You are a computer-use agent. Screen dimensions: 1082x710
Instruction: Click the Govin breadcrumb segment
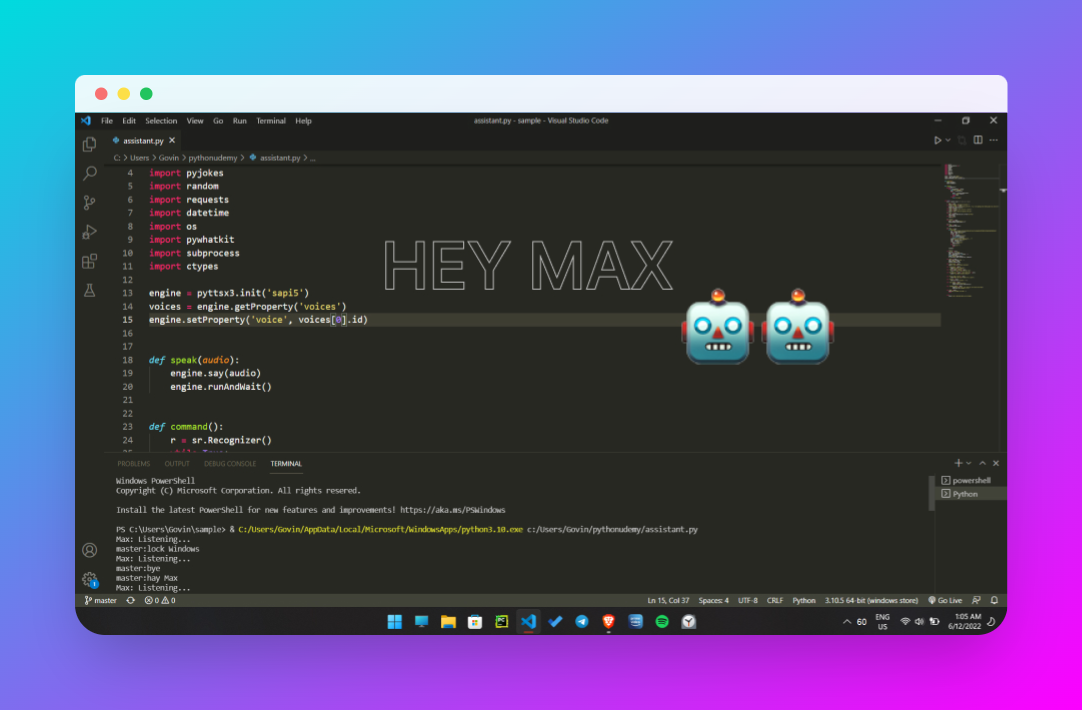coord(169,158)
